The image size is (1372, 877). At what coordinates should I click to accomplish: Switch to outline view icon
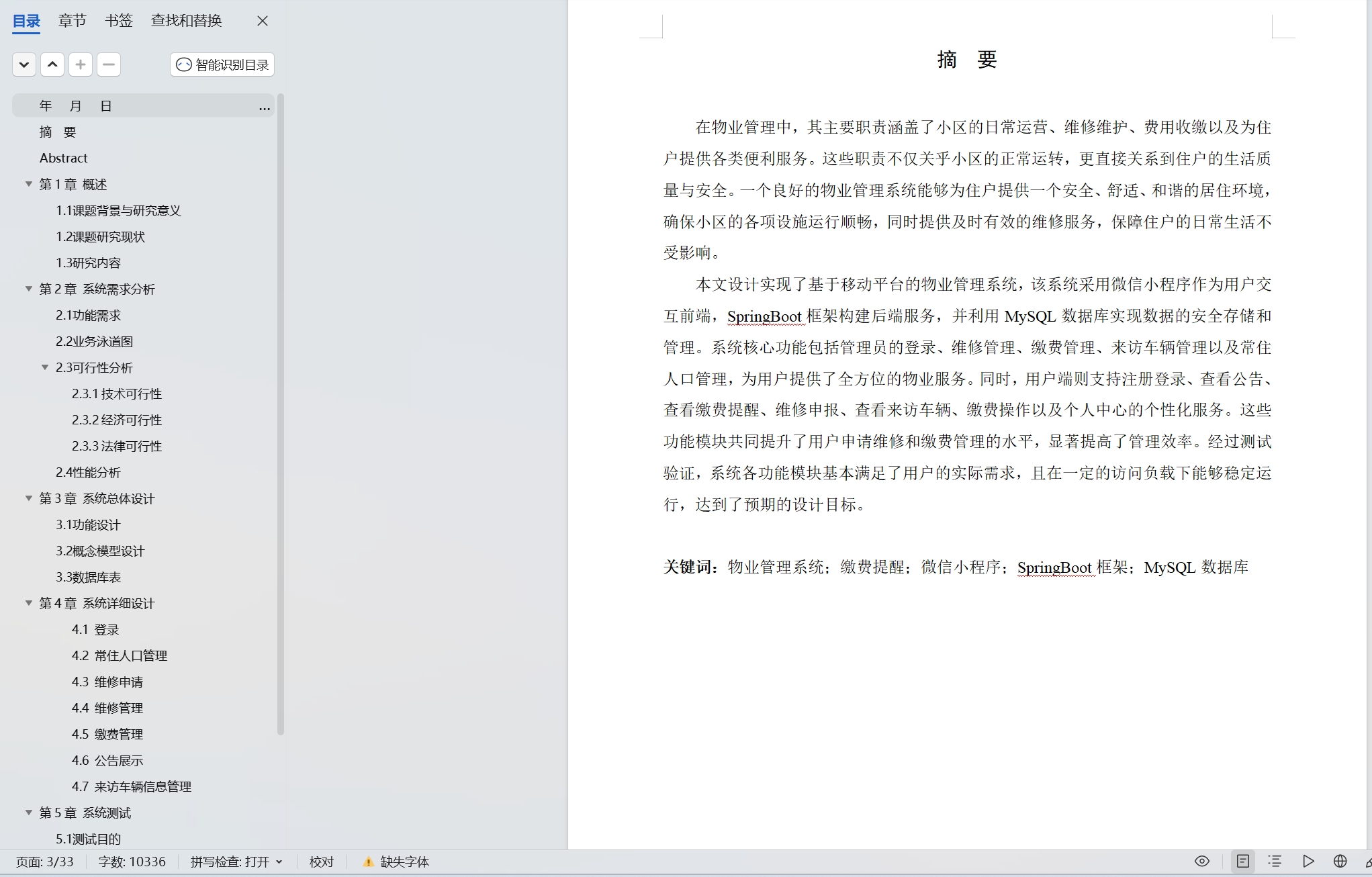pos(1275,861)
